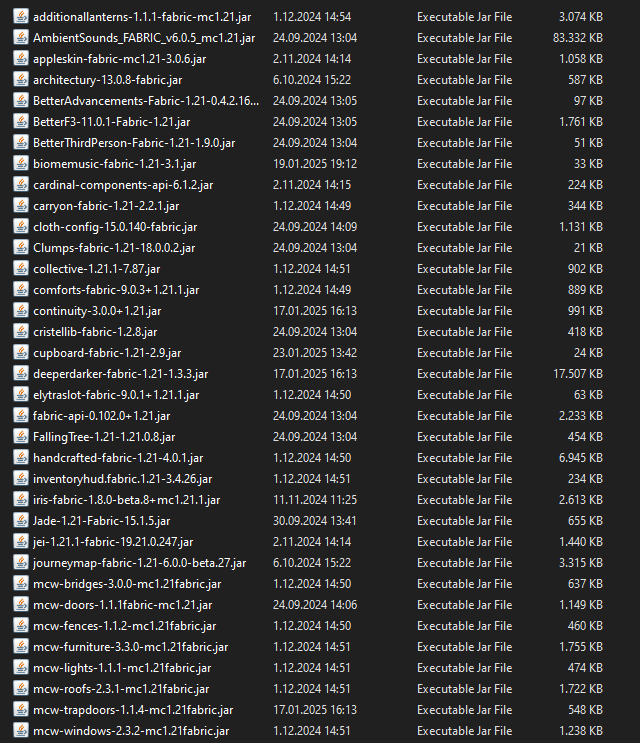Click the icon next to mcw-fences-1.1.2-mc1.21fabric.jar
This screenshot has height=743, width=640.
tap(20, 626)
